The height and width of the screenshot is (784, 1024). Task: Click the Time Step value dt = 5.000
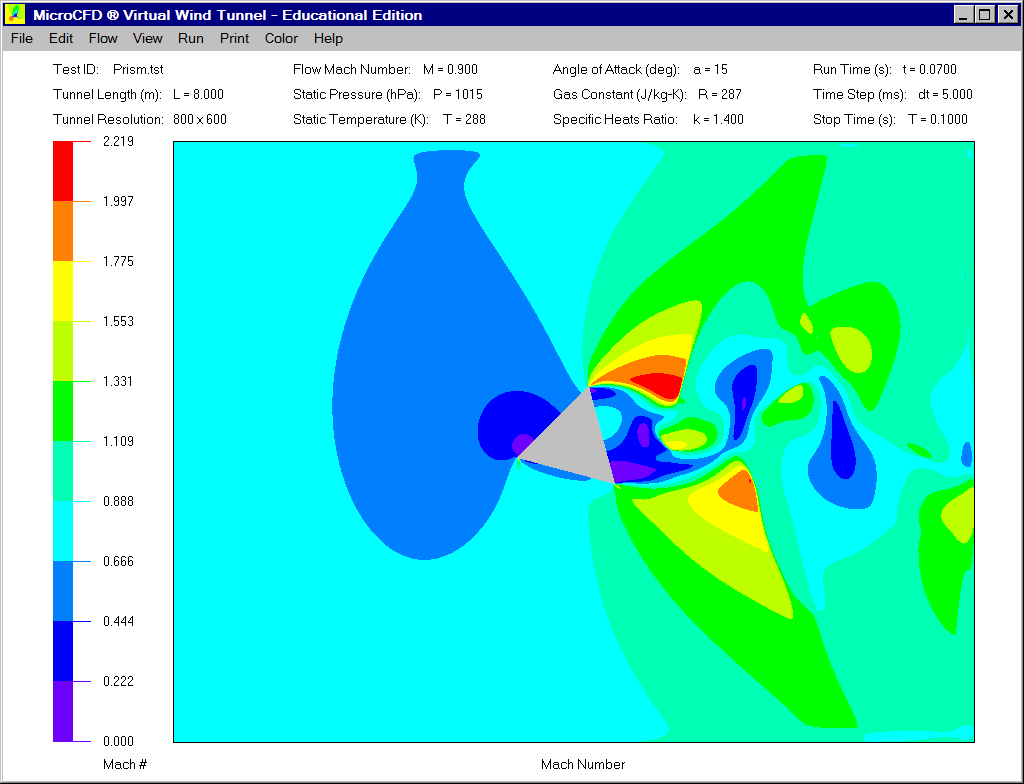pos(945,94)
